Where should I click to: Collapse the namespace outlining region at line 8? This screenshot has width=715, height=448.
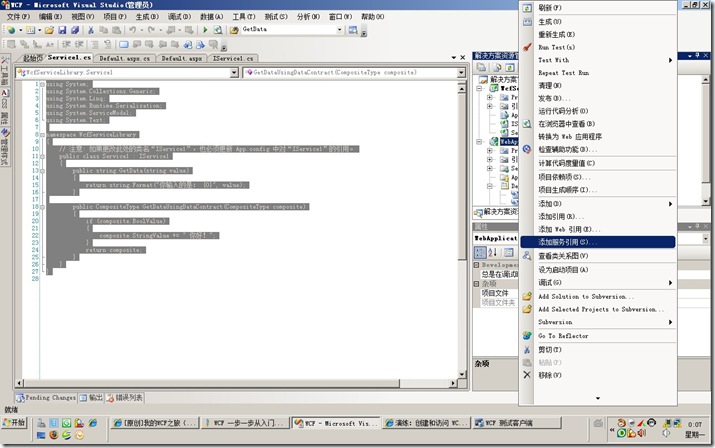tap(42, 135)
